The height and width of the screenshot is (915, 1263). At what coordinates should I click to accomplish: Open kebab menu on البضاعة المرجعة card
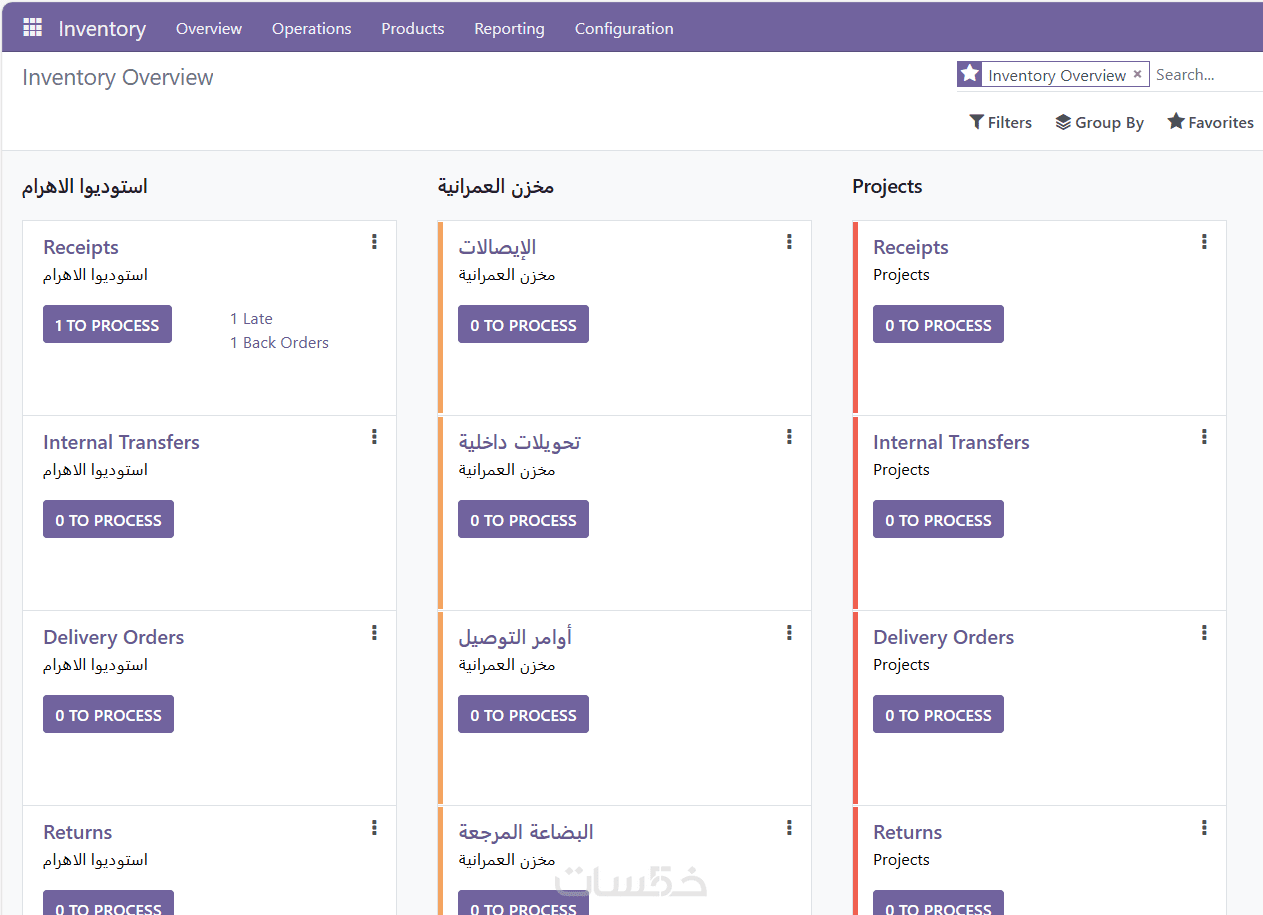click(x=789, y=827)
